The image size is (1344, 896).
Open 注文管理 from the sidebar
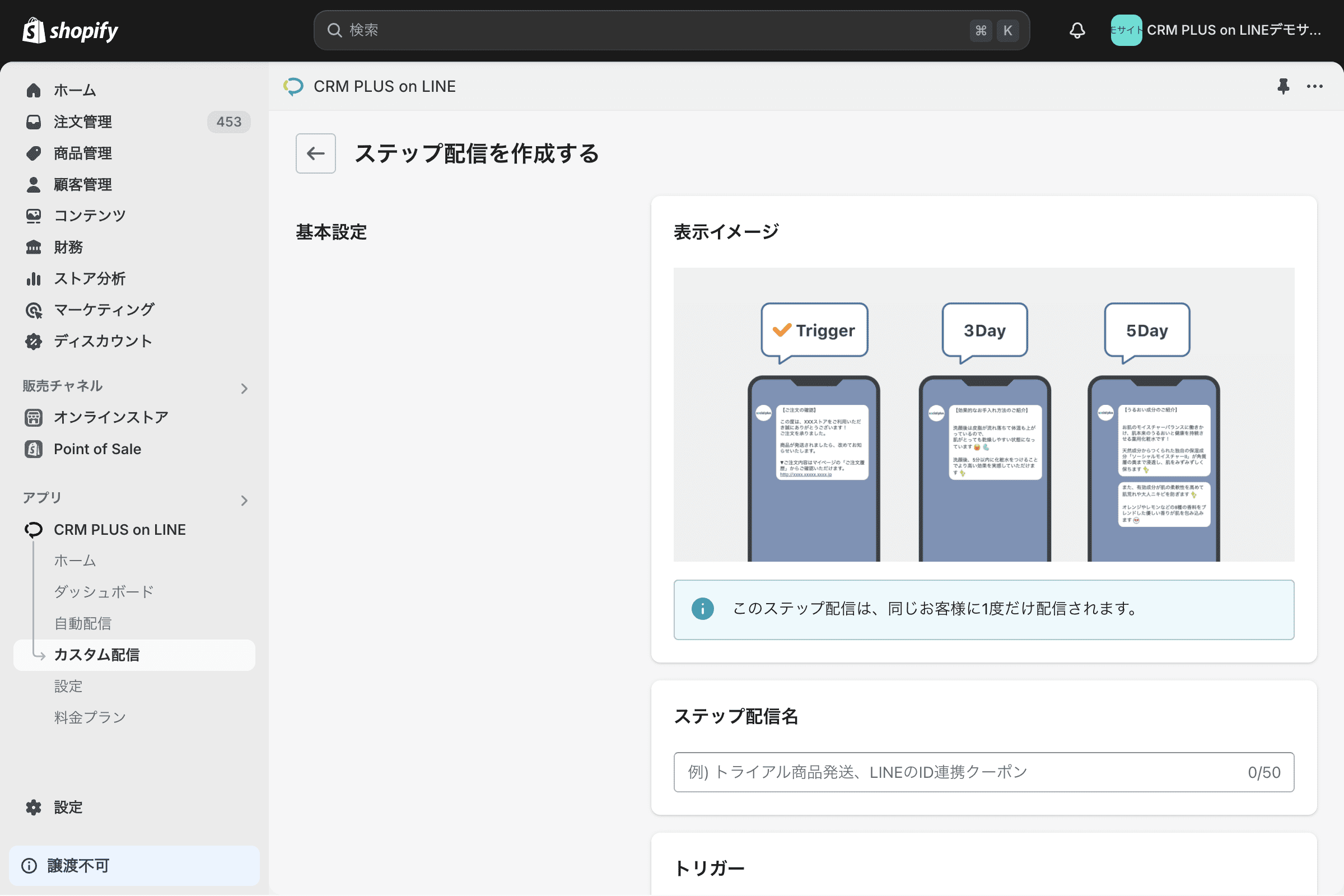(83, 122)
